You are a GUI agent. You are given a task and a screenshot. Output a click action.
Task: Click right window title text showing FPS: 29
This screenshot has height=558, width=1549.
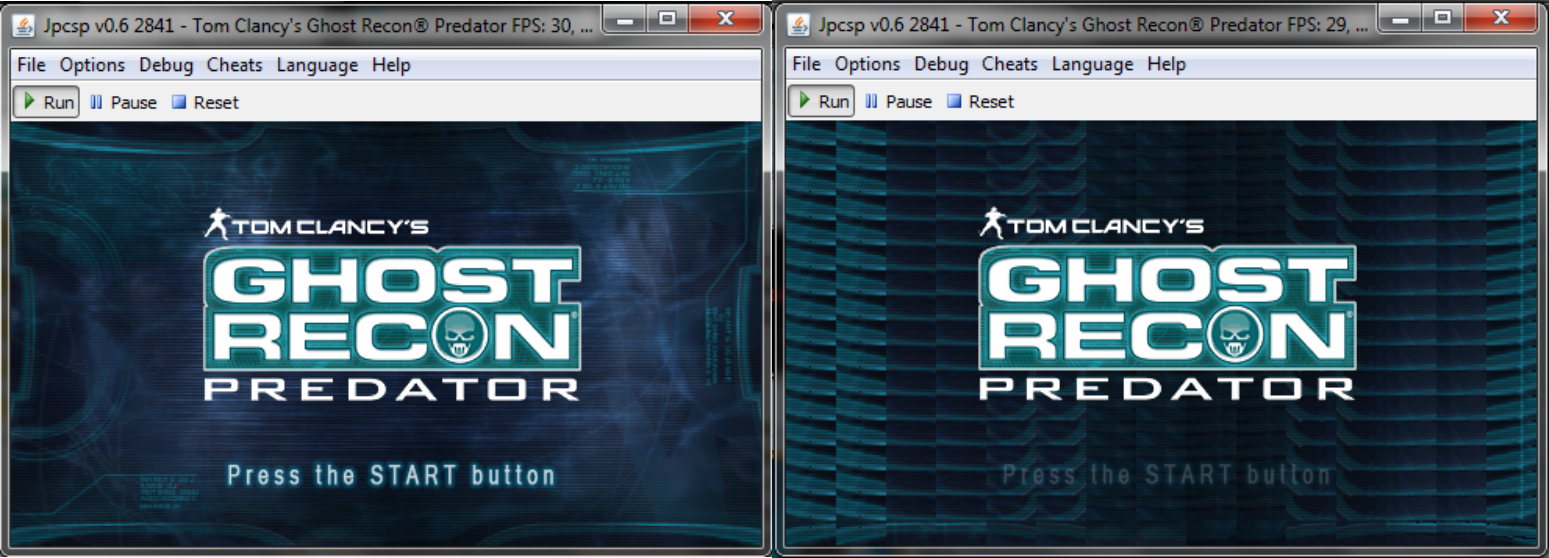(x=1091, y=23)
